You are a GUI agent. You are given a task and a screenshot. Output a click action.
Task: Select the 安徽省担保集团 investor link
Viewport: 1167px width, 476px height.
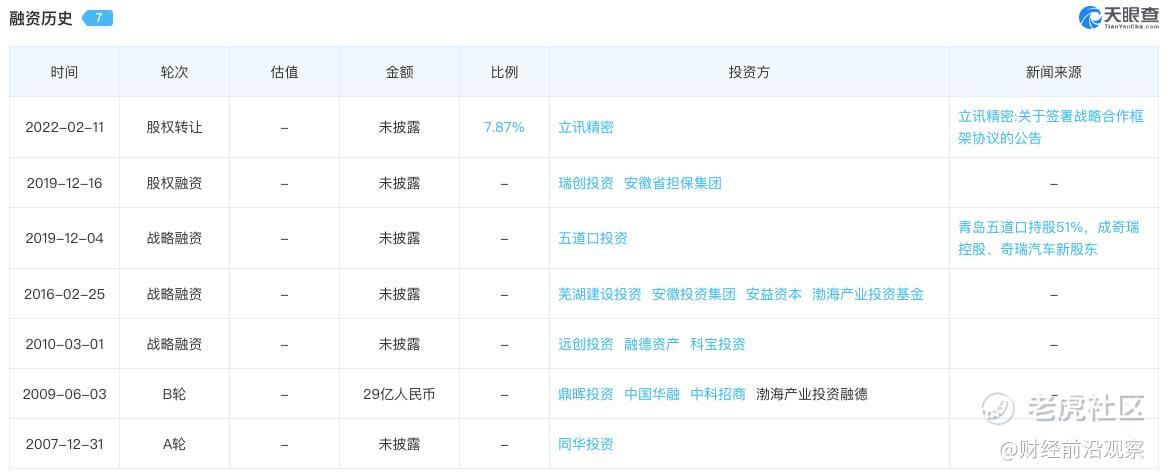click(672, 183)
